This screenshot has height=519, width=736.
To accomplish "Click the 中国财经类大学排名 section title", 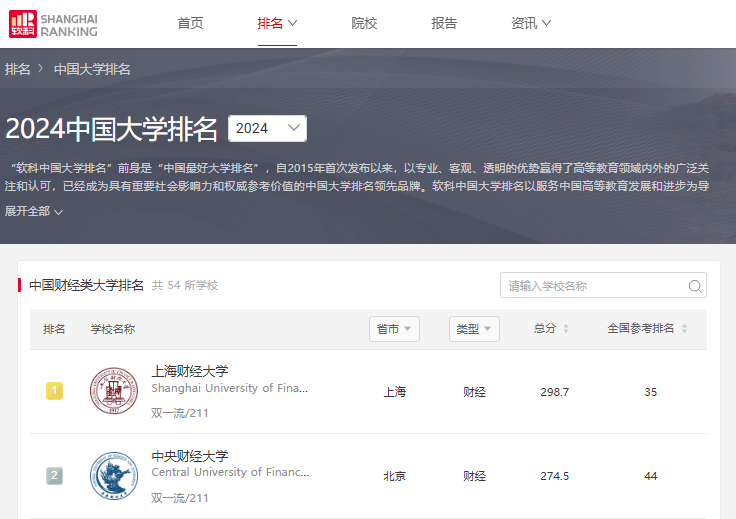I will click(x=86, y=285).
